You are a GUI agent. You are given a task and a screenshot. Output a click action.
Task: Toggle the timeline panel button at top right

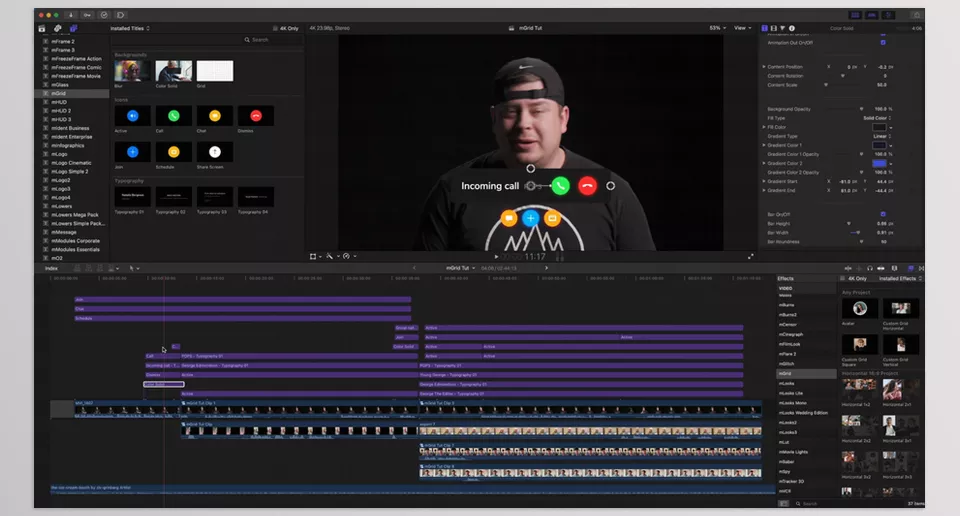point(872,15)
